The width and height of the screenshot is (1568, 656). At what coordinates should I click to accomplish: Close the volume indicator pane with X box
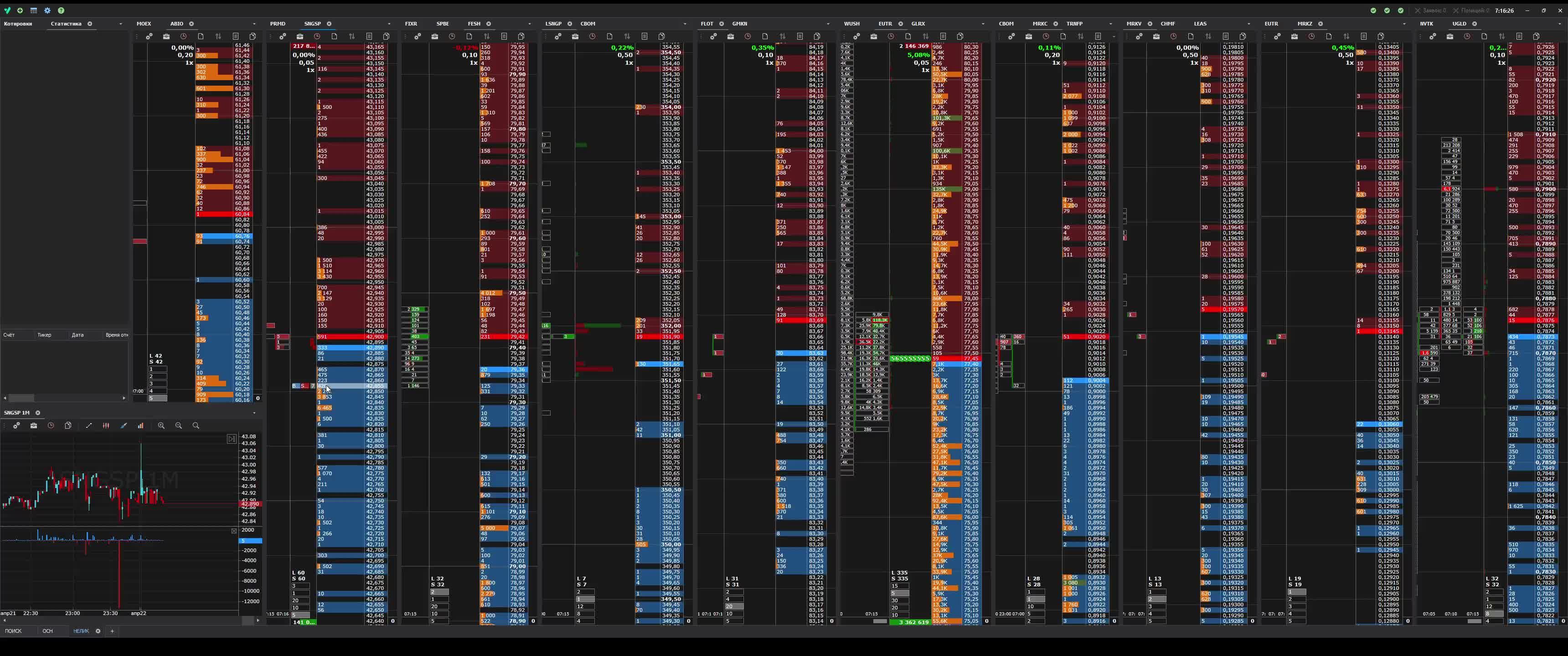pyautogui.click(x=234, y=531)
